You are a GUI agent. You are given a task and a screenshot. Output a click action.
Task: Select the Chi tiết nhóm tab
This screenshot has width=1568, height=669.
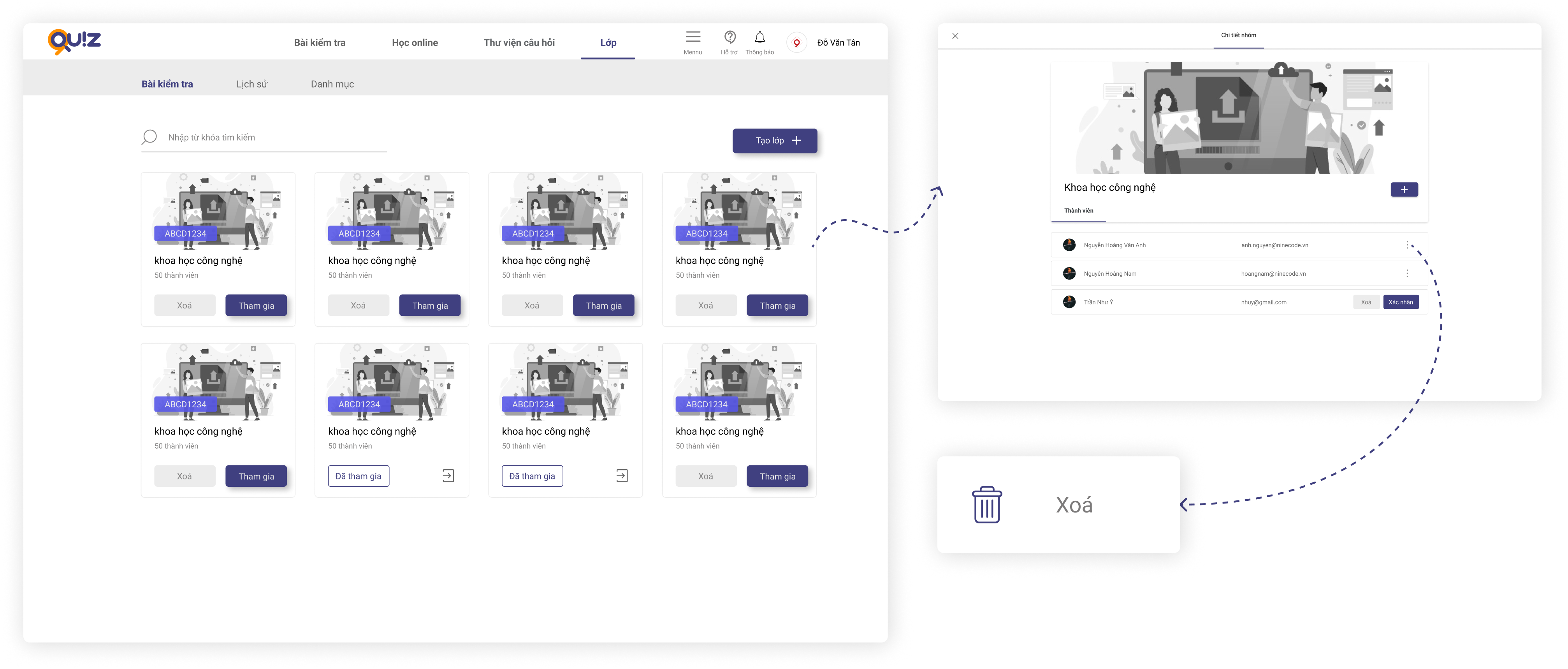(1238, 35)
